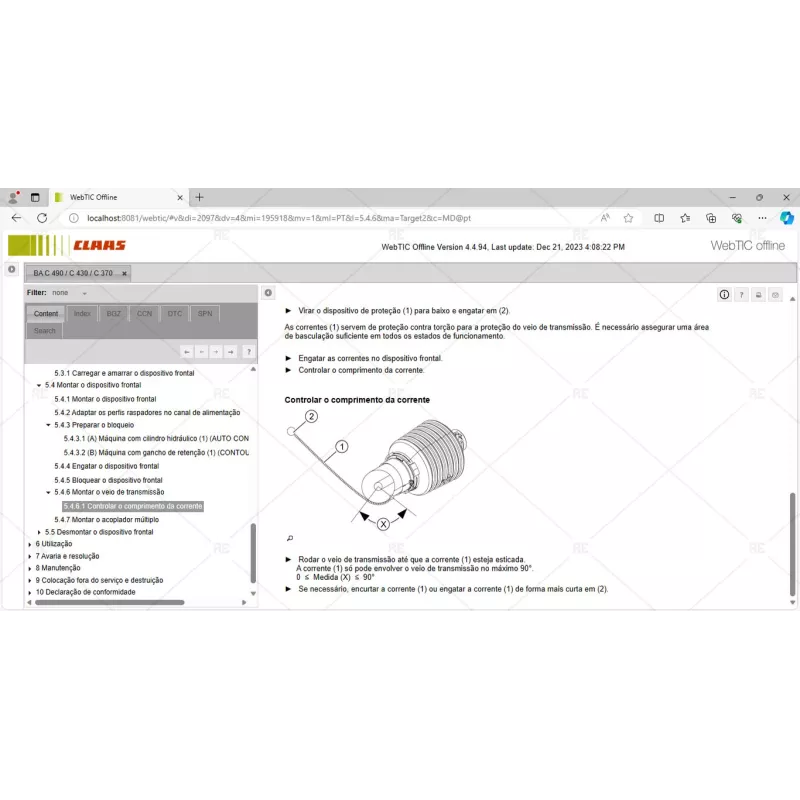Open the Search tab in the left panel

43,330
